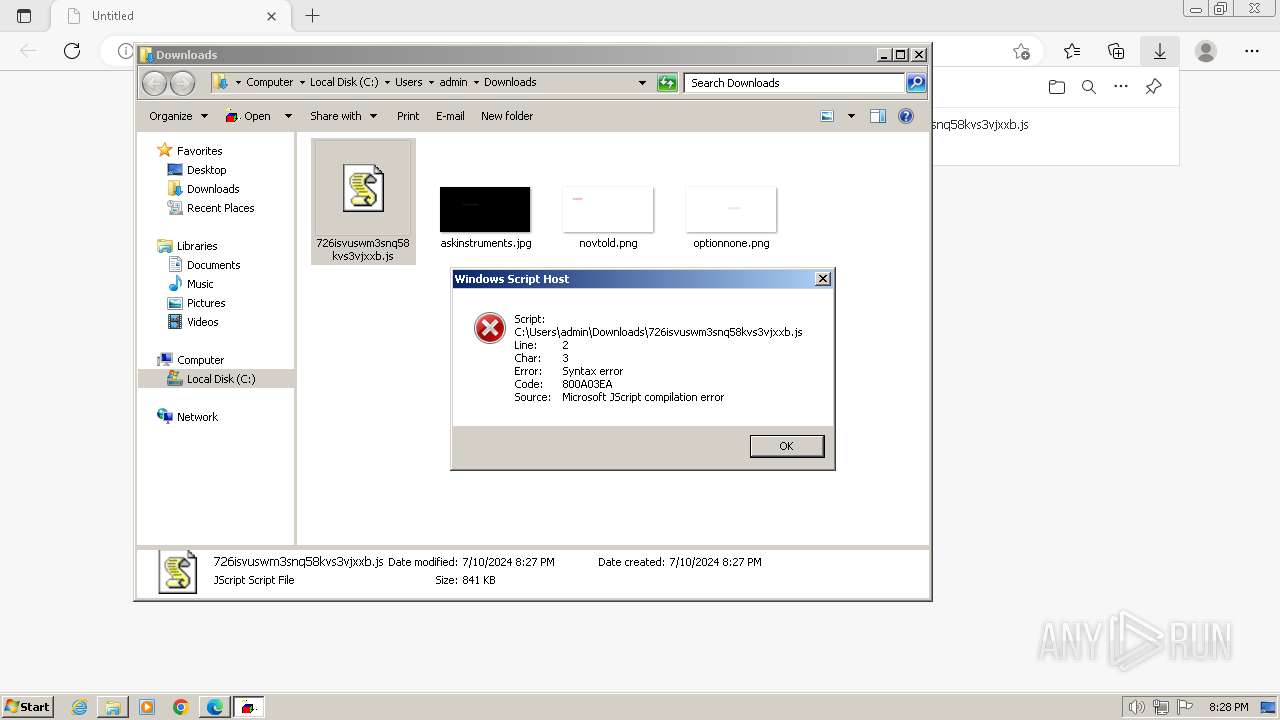
Task: Open Explorer help icon
Action: pyautogui.click(x=906, y=116)
